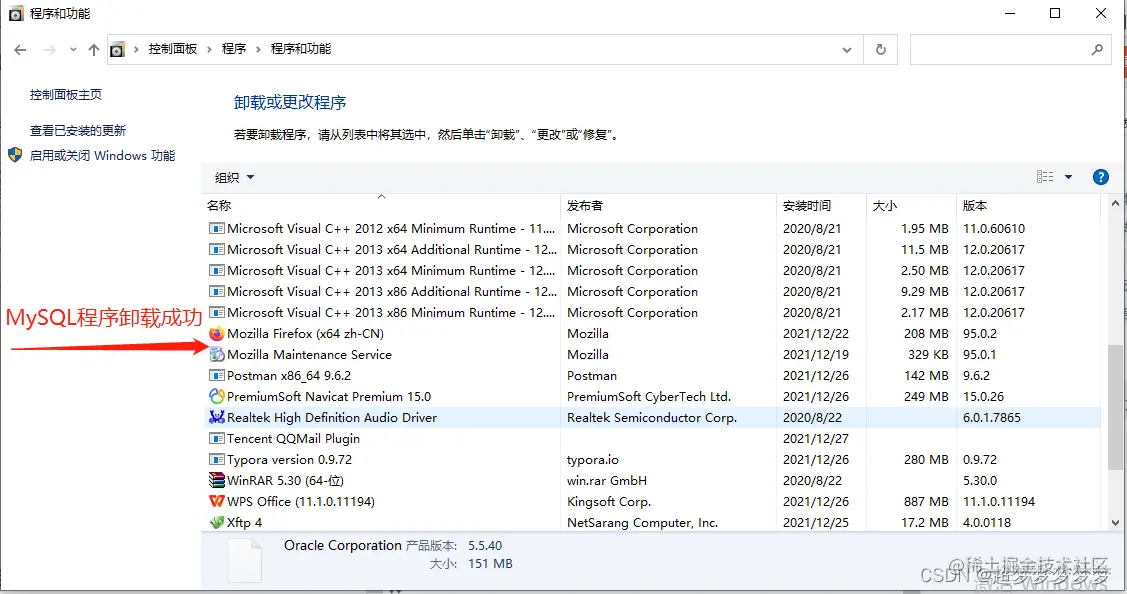Click install date 2021/12/22 cell
The image size is (1127, 594).
(x=816, y=334)
